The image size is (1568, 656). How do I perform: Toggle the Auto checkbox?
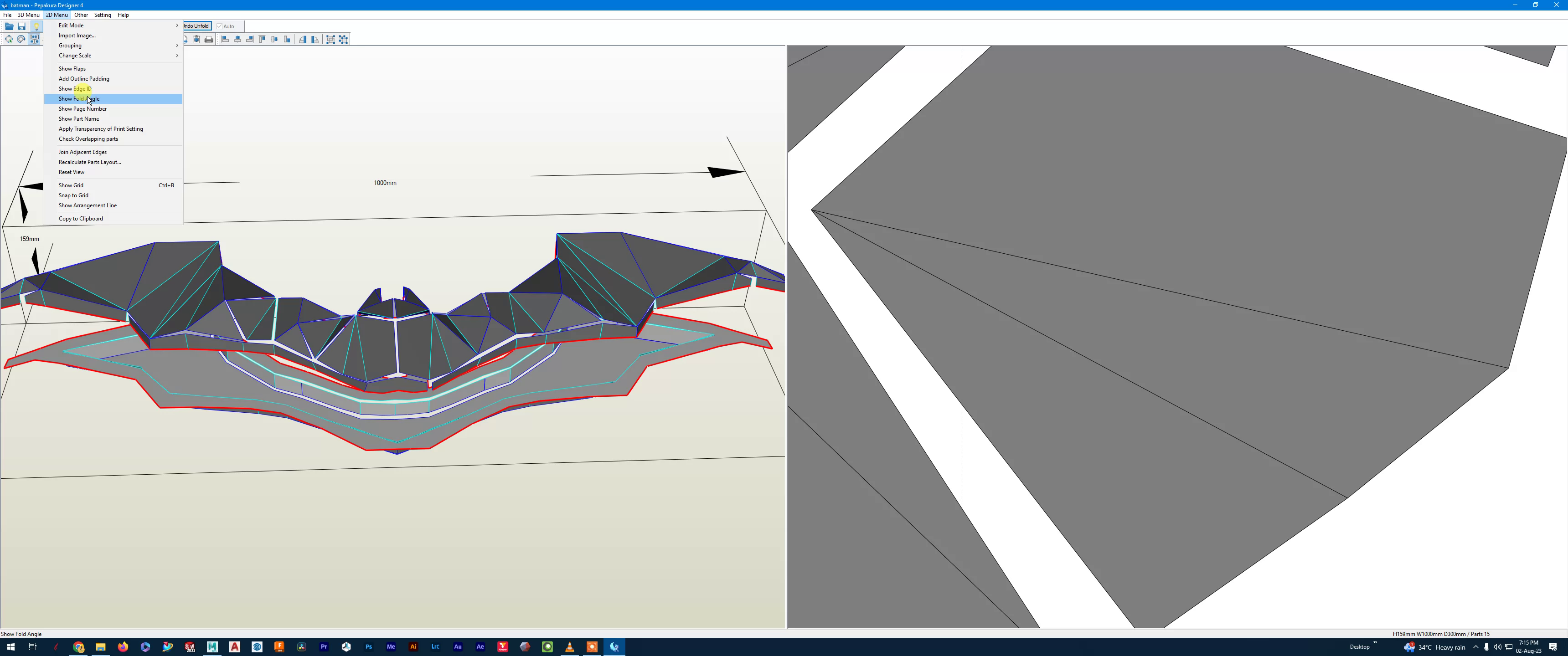[220, 26]
